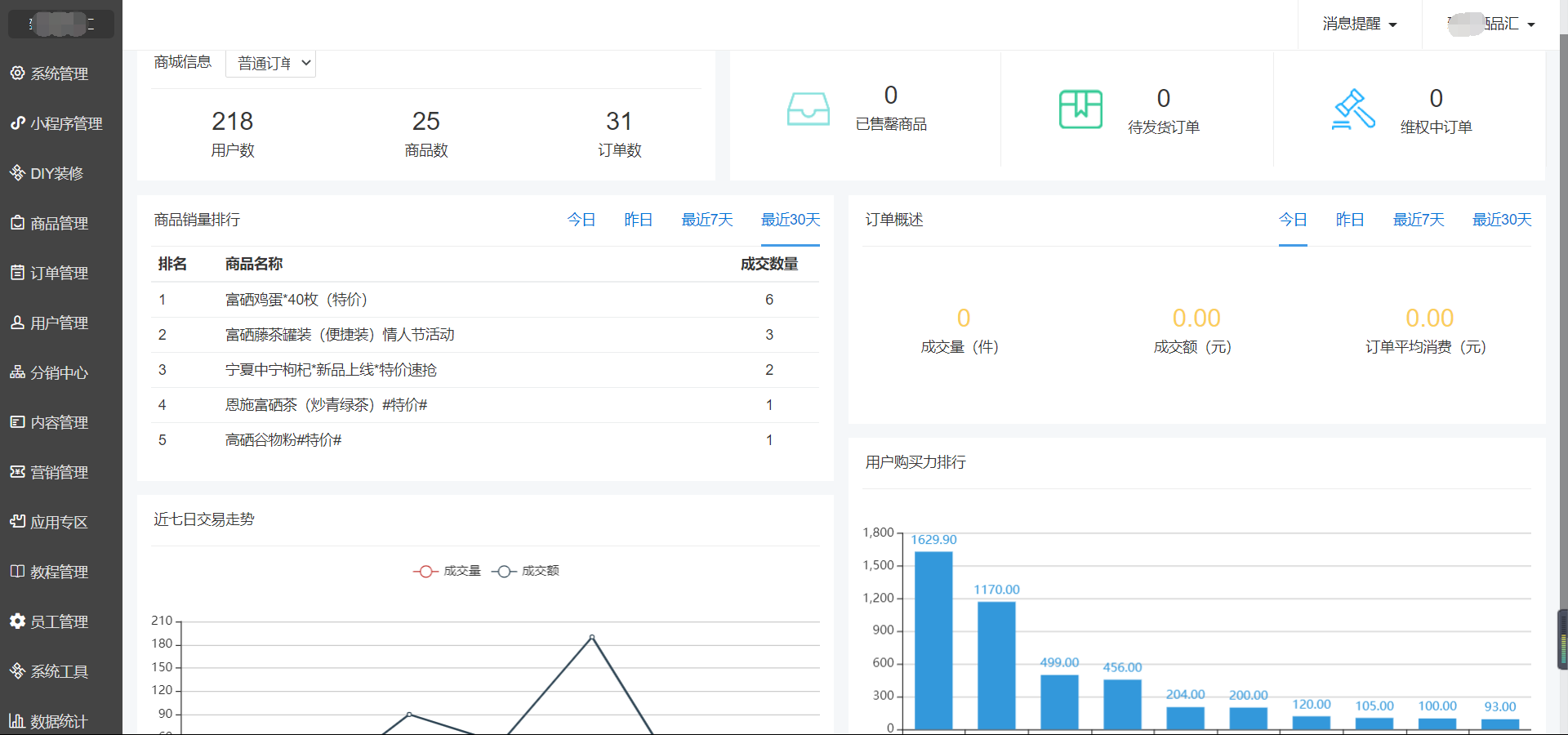
Task: Select 昨日 tab in 订单概述
Action: [1350, 220]
